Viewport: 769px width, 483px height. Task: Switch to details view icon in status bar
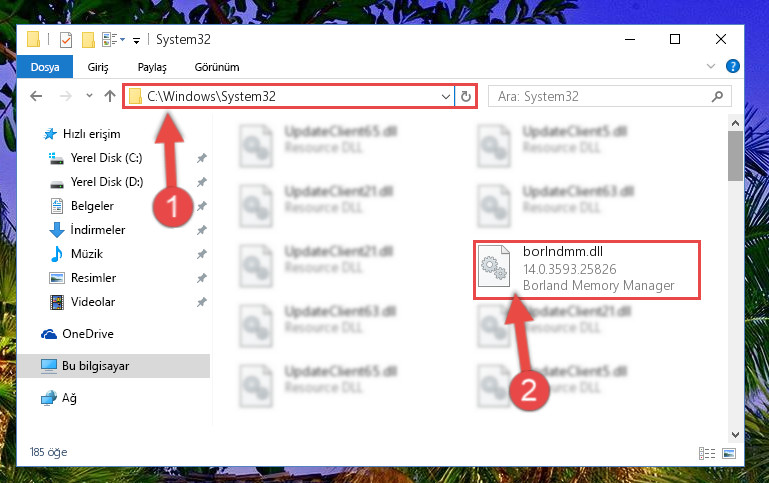point(707,454)
